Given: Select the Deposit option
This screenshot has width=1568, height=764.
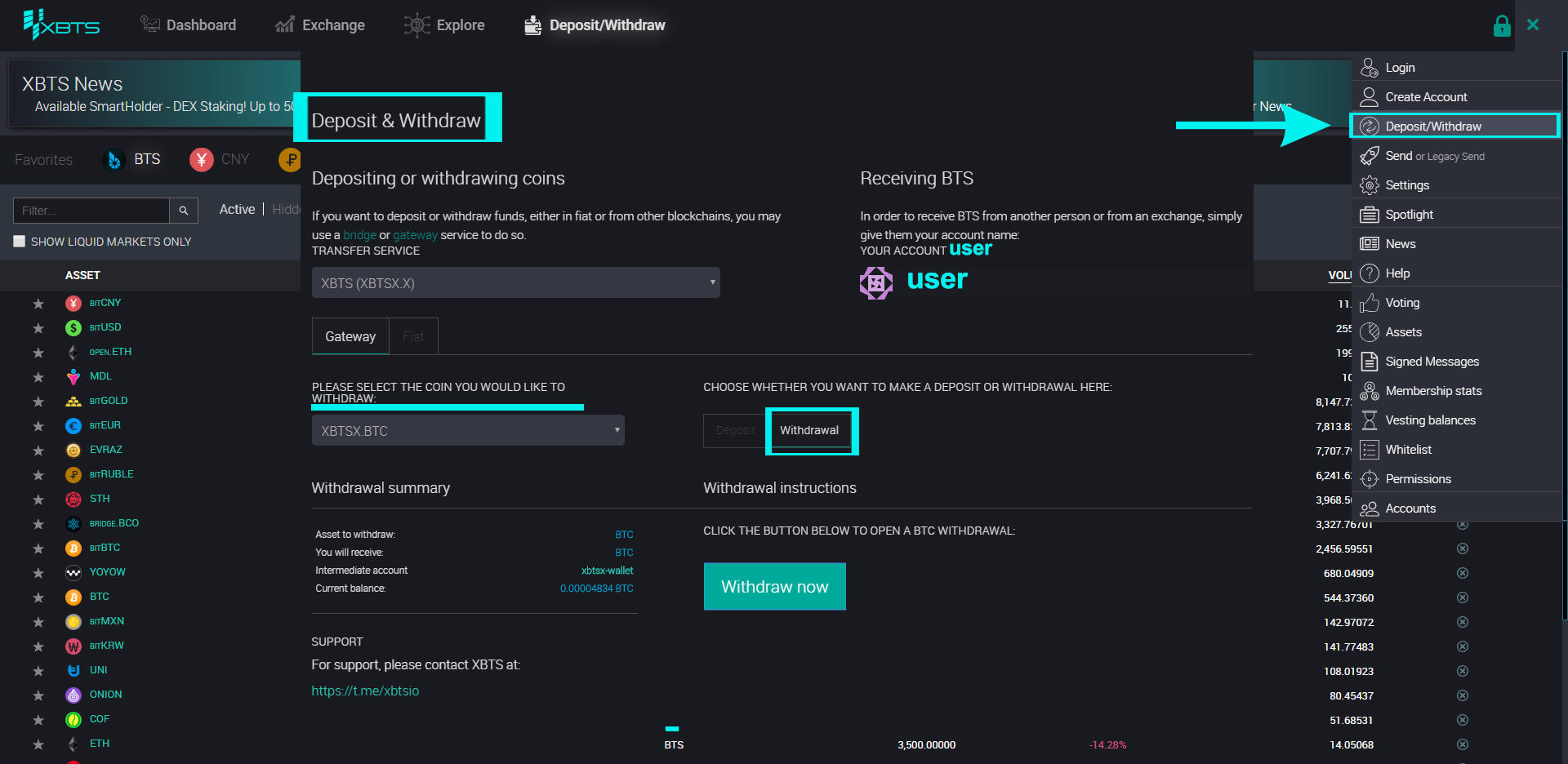Looking at the screenshot, I should [735, 430].
